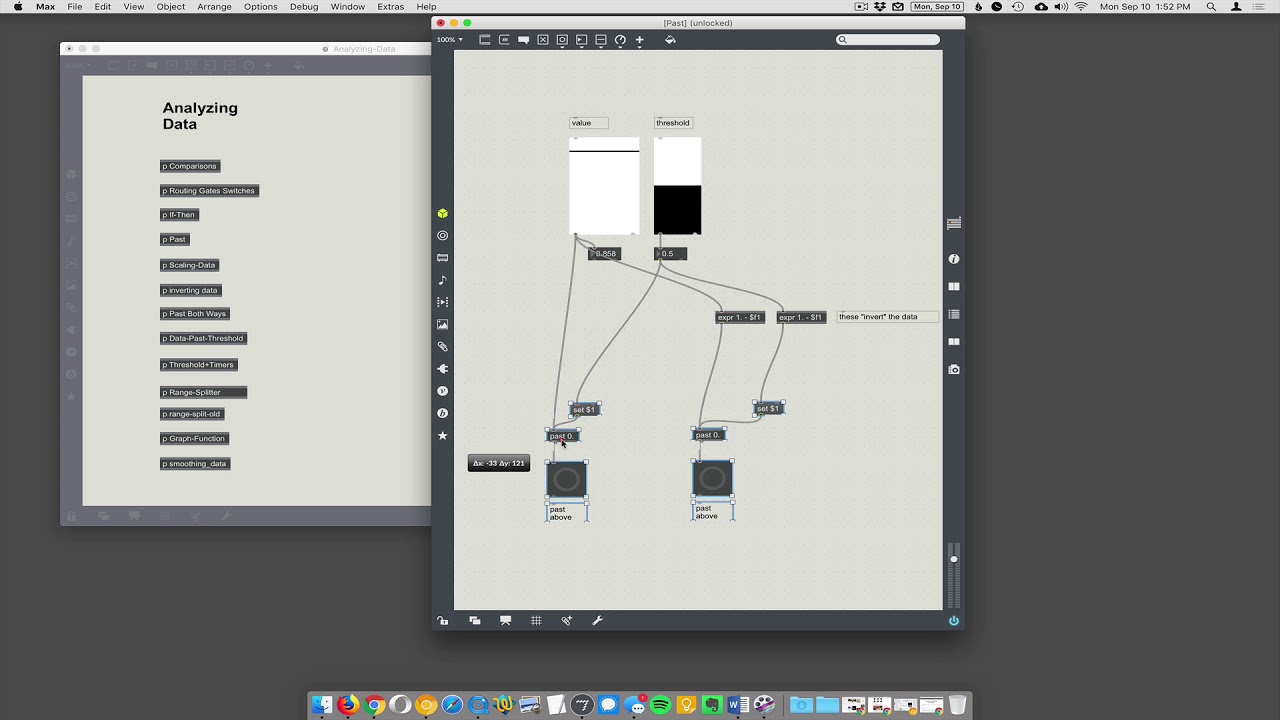Select the left 'set $1' message box
The width and height of the screenshot is (1280, 720).
pyautogui.click(x=585, y=409)
